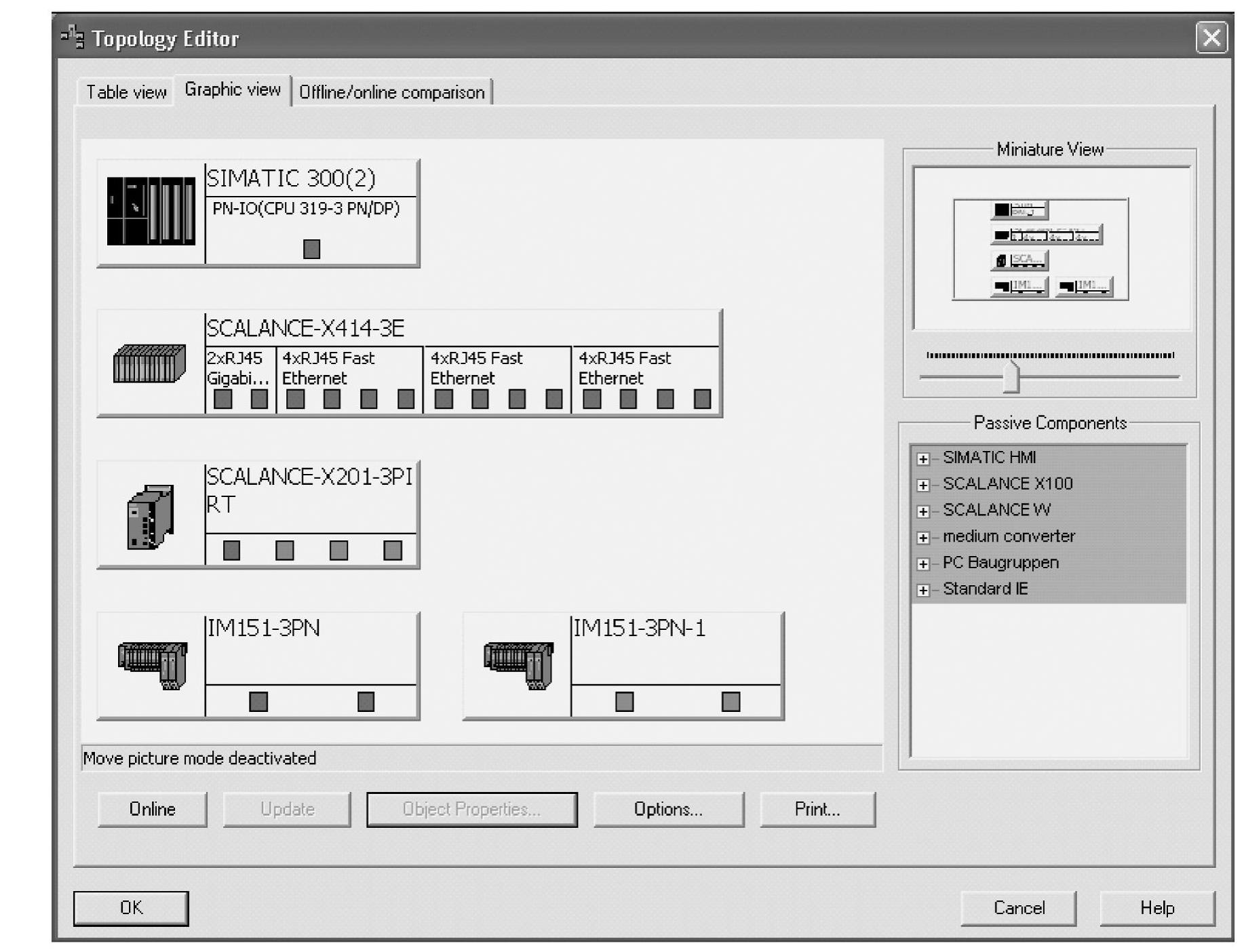Click the PN-IO(CPU 319-3 PN/DP) label
Image resolution: width=1244 pixels, height=952 pixels.
[x=306, y=208]
